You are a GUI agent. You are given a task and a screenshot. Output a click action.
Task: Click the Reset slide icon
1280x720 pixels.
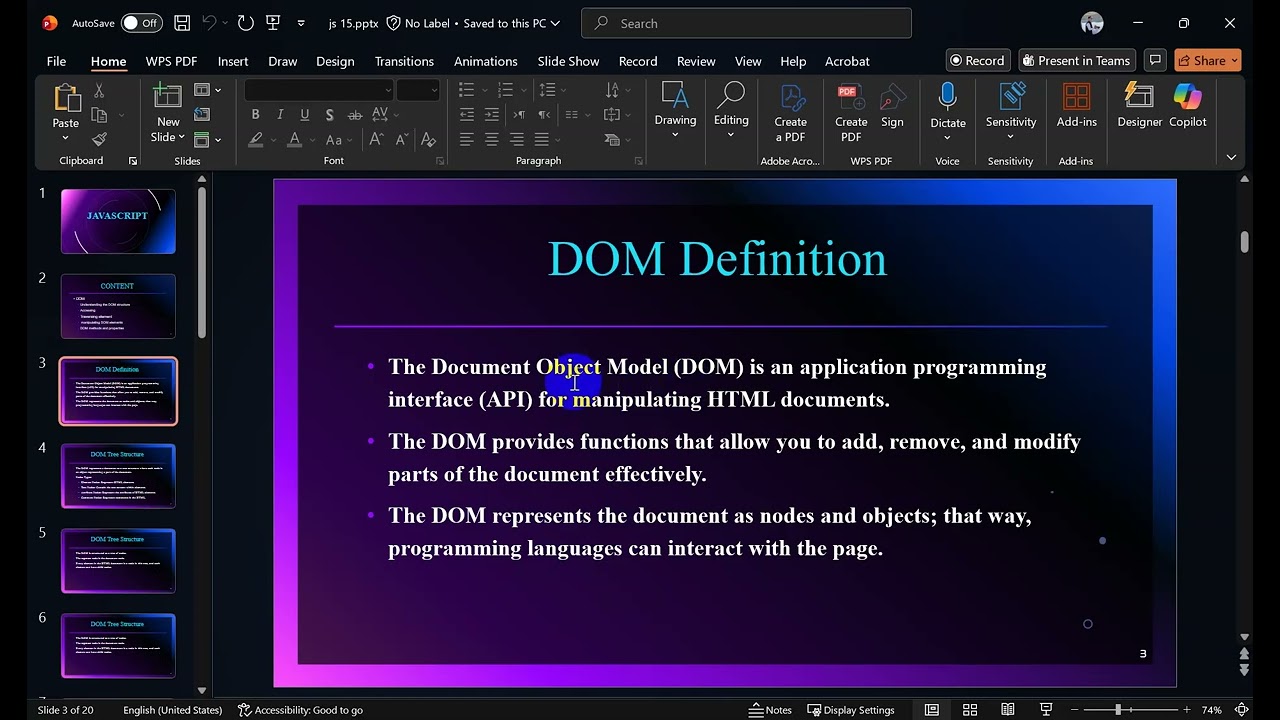point(202,115)
